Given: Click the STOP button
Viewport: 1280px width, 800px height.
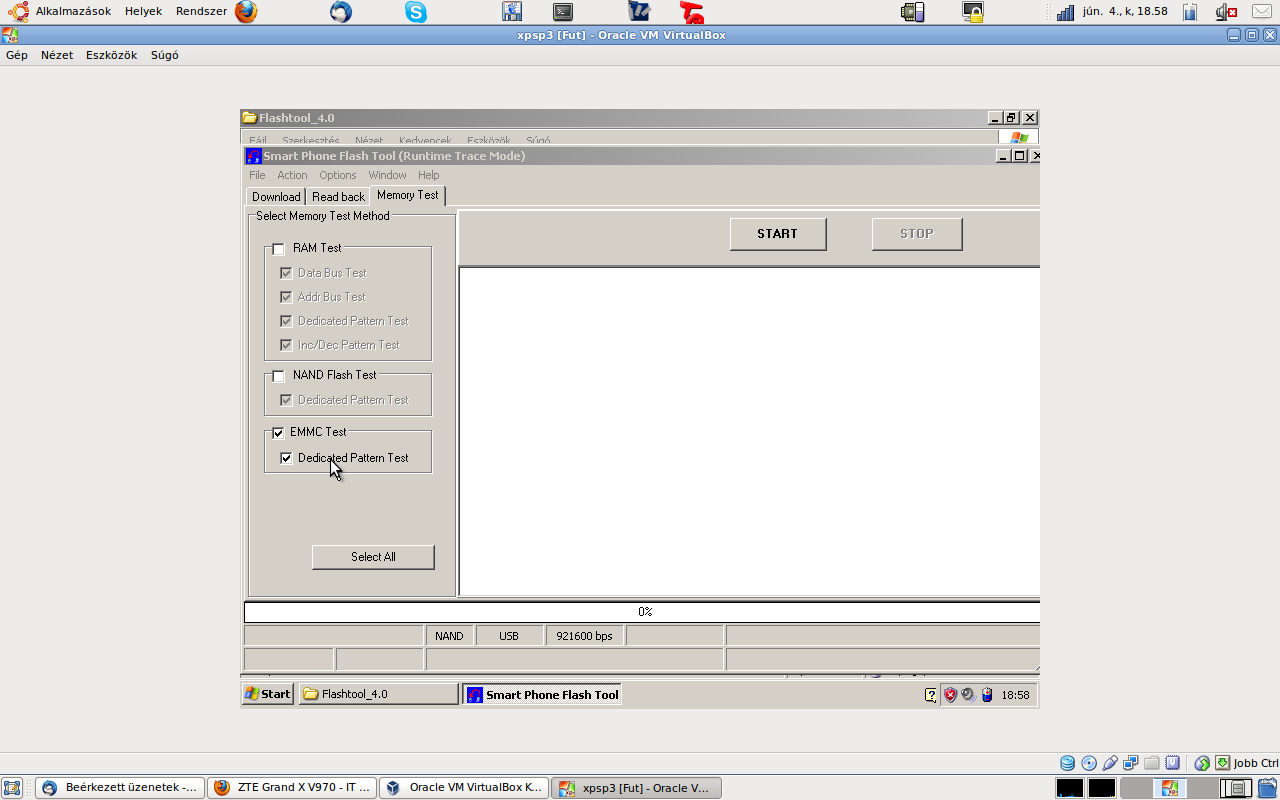Looking at the screenshot, I should [x=917, y=234].
